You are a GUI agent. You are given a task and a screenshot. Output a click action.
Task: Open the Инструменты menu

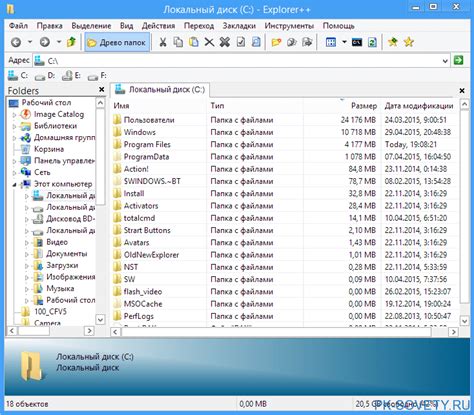pos(289,26)
